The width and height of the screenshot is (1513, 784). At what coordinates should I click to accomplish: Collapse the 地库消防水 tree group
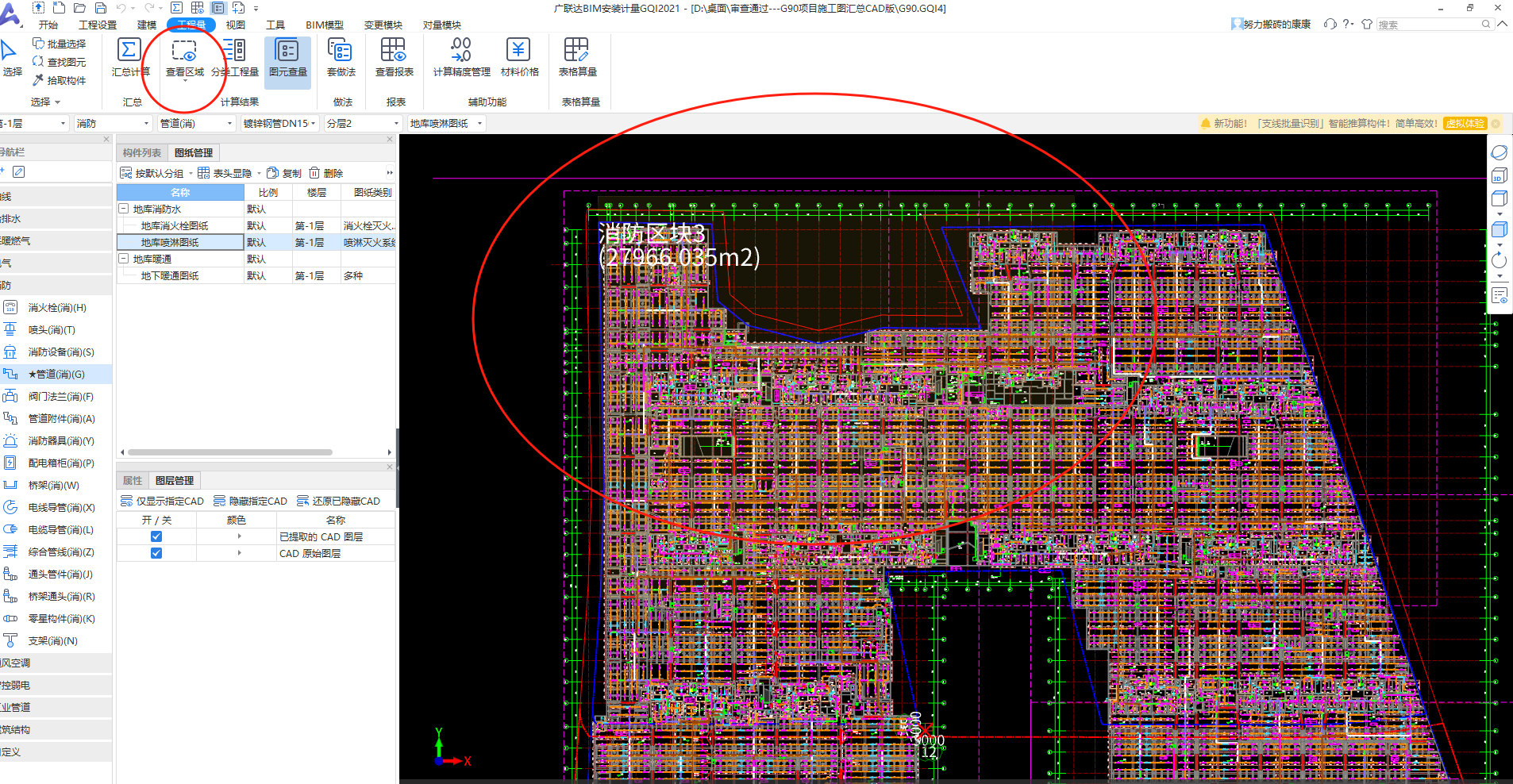pyautogui.click(x=124, y=209)
